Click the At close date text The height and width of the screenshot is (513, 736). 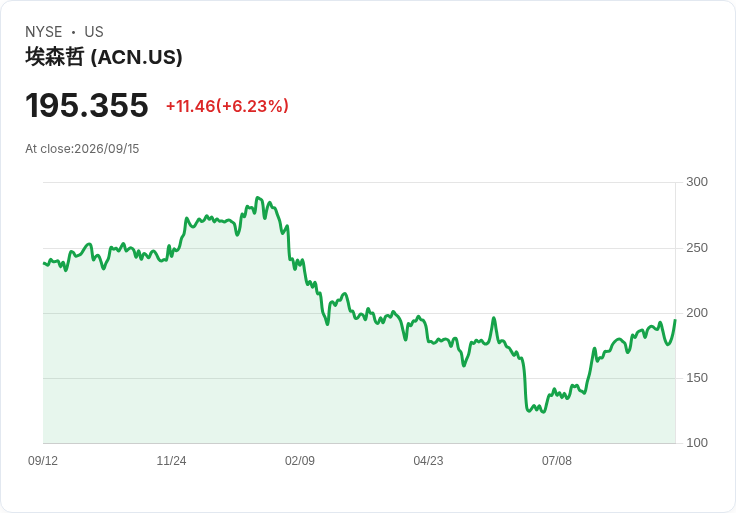click(82, 149)
